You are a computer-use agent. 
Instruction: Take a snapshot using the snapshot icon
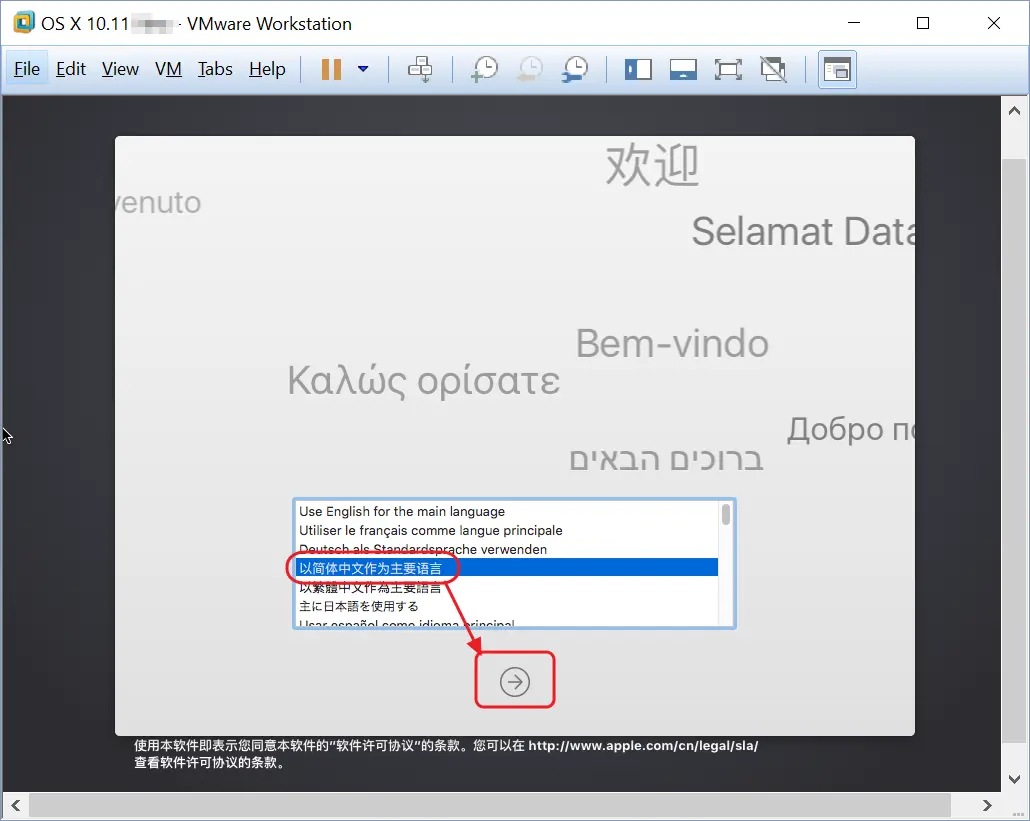point(484,69)
